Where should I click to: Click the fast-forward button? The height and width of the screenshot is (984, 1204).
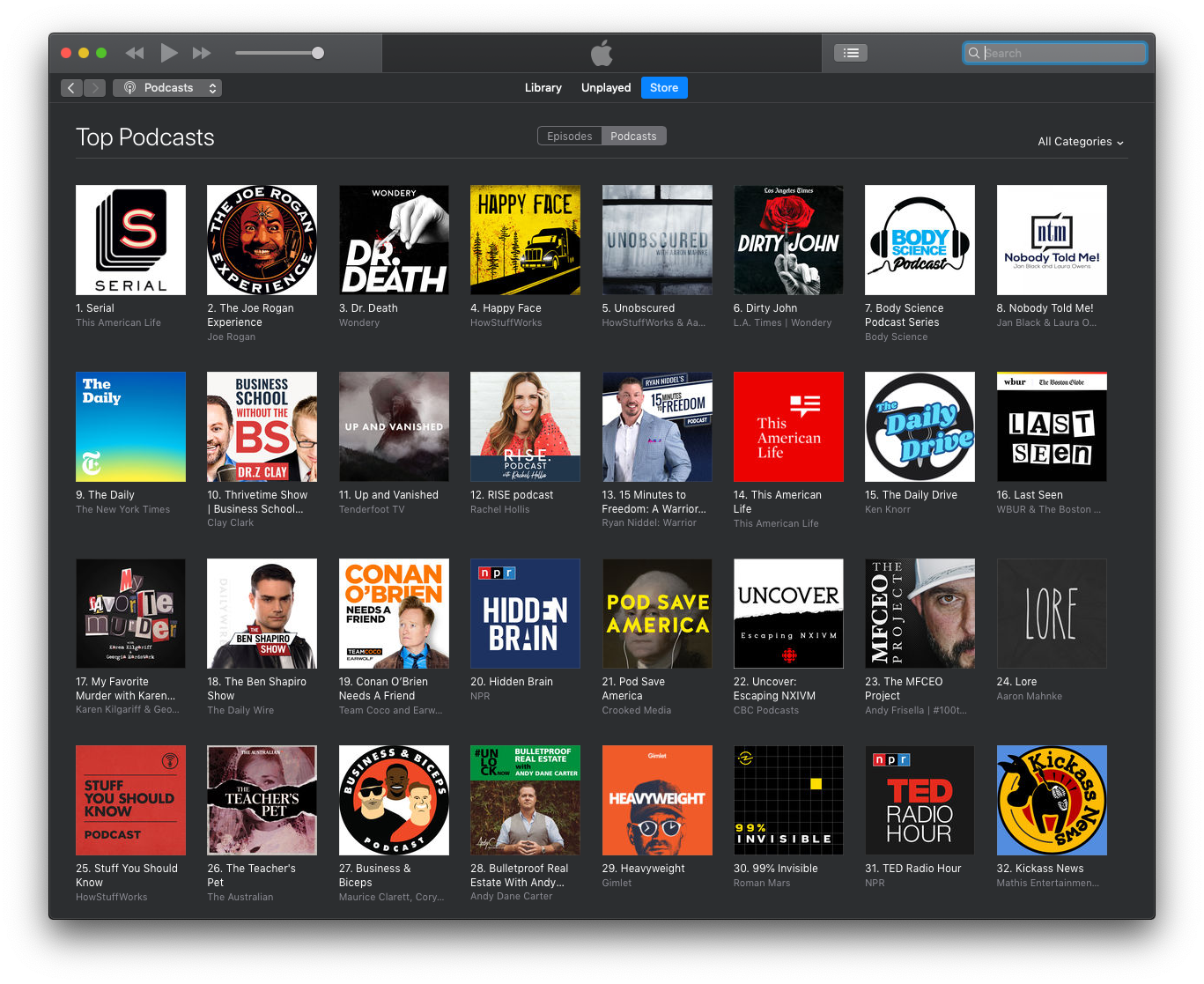[x=202, y=53]
